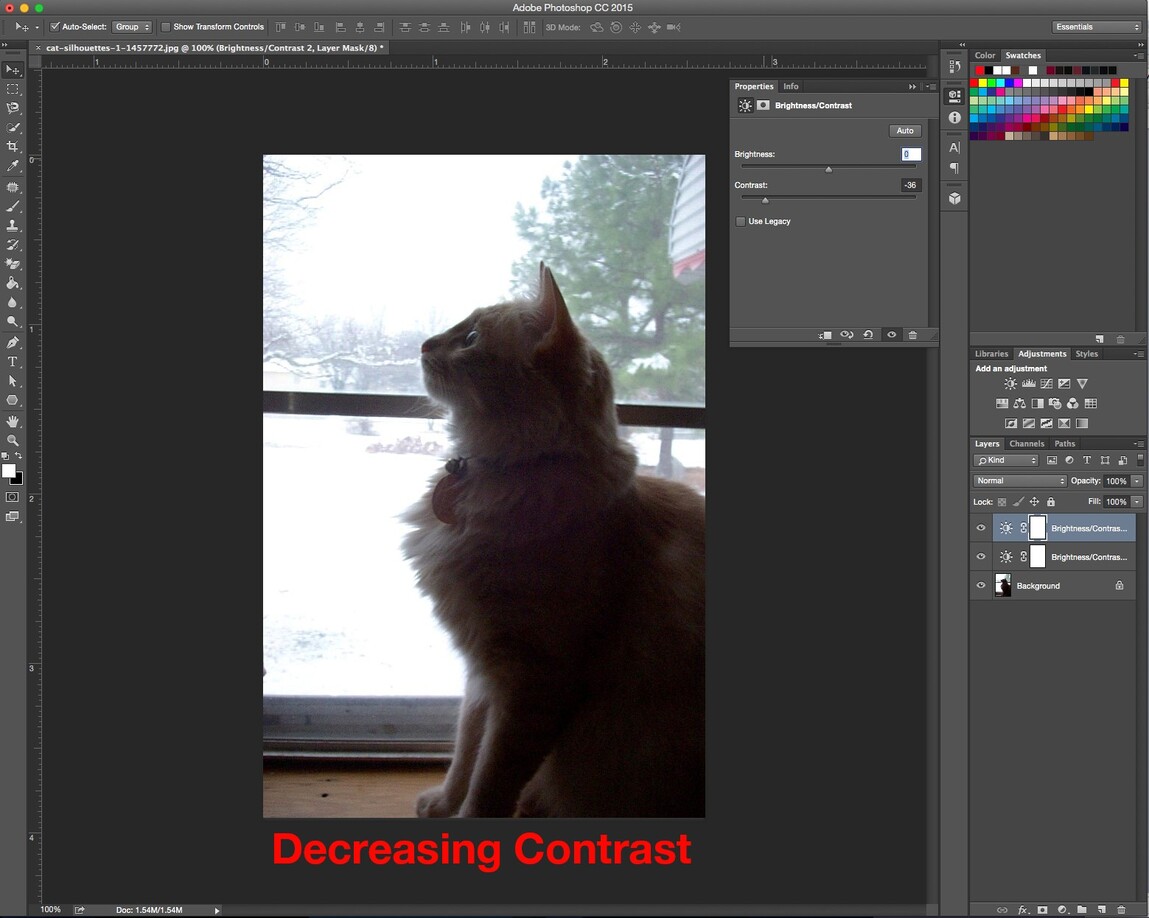Switch to the Channels tab
1149x918 pixels.
(x=1027, y=444)
